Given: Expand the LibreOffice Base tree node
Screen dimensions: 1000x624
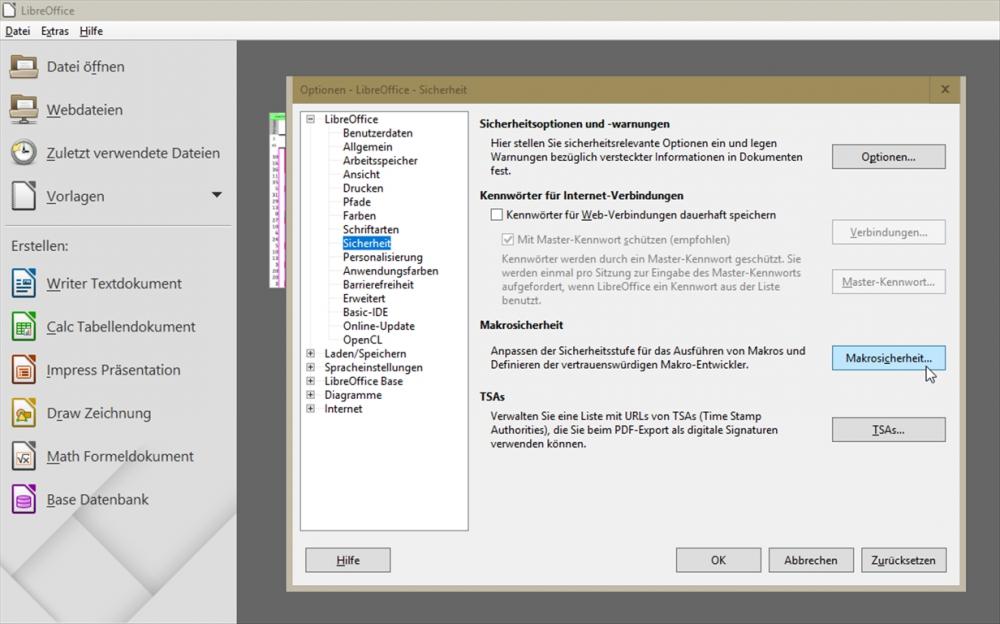Looking at the screenshot, I should [x=311, y=381].
